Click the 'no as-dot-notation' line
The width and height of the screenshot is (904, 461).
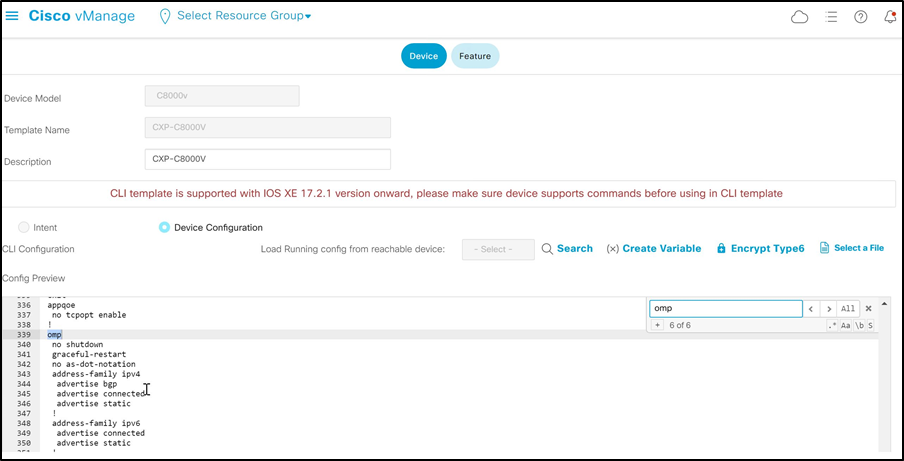[94, 364]
